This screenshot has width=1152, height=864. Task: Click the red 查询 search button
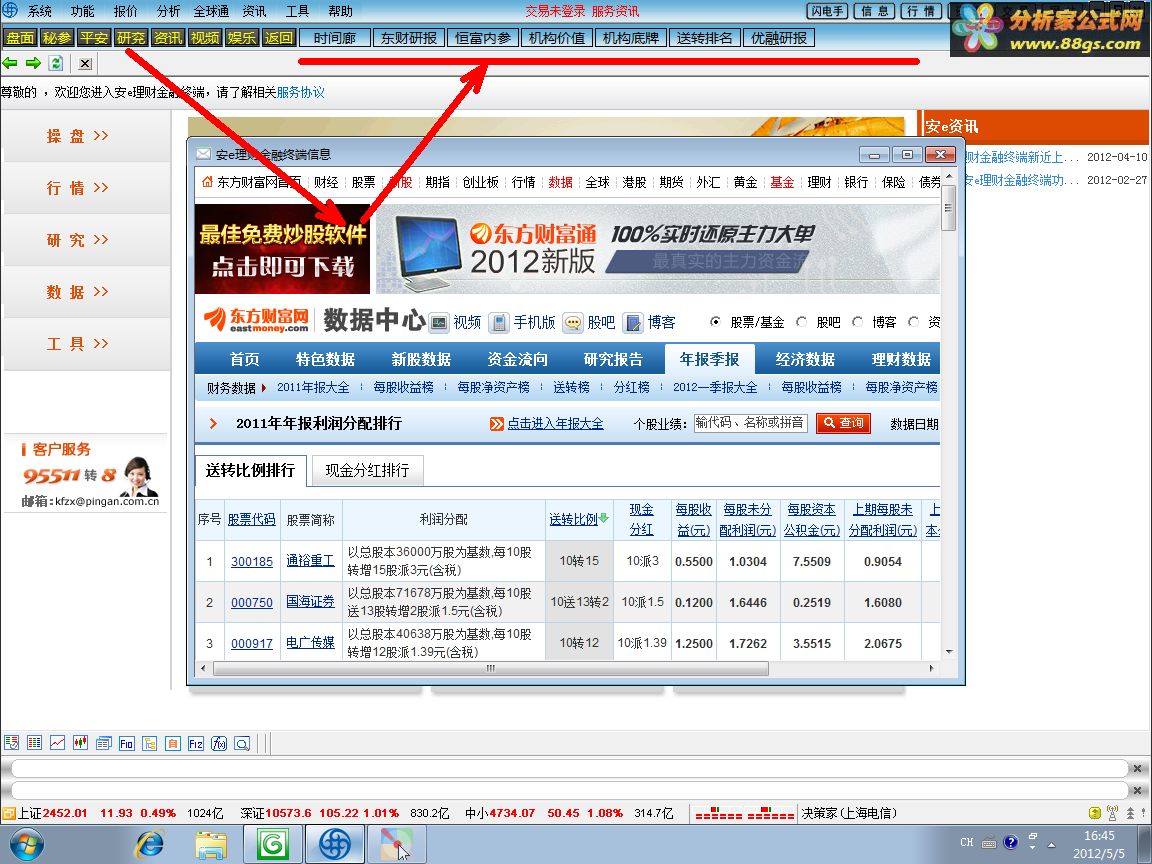point(843,423)
